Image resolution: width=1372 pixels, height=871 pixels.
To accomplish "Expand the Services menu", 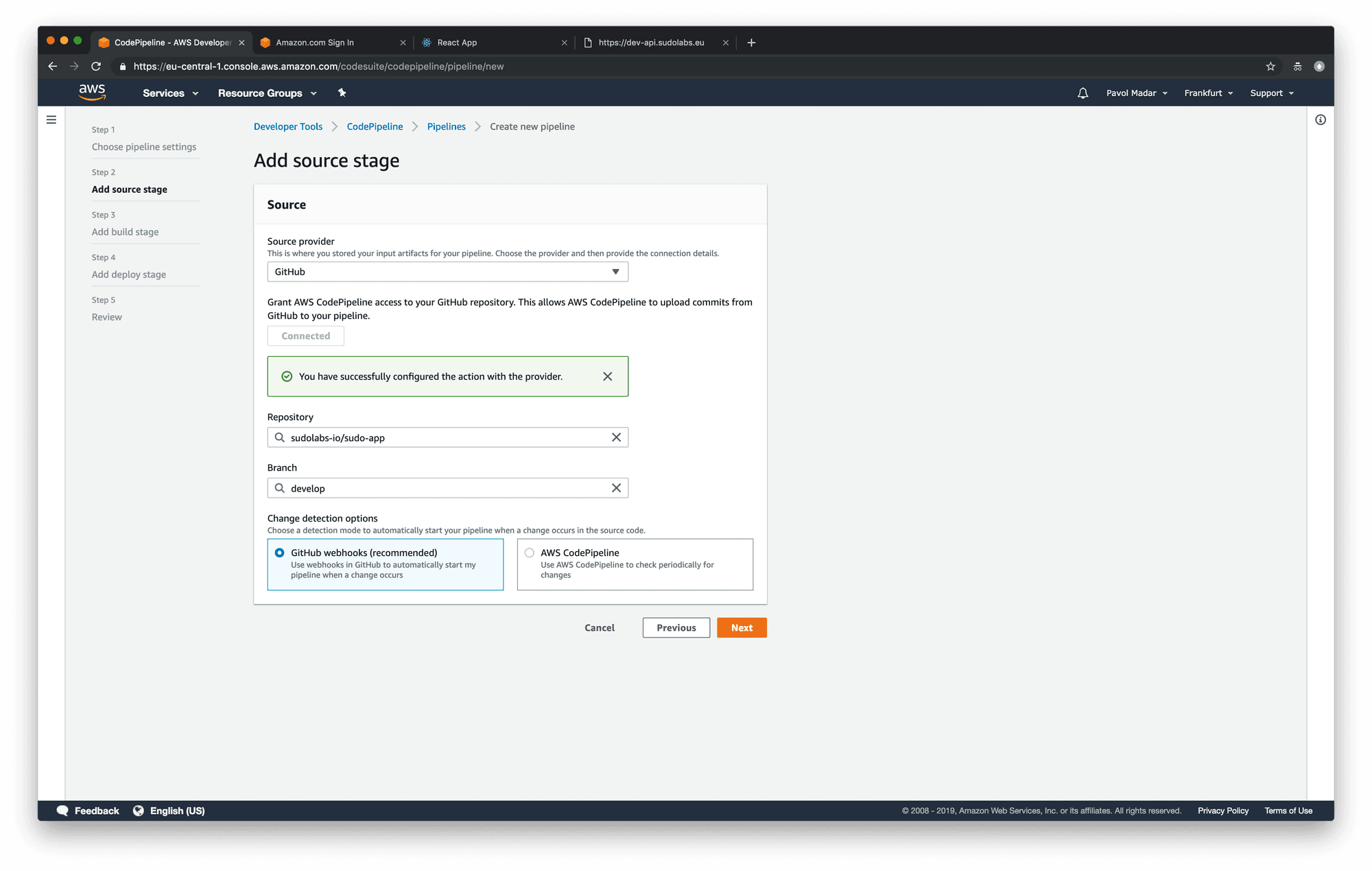I will [171, 93].
